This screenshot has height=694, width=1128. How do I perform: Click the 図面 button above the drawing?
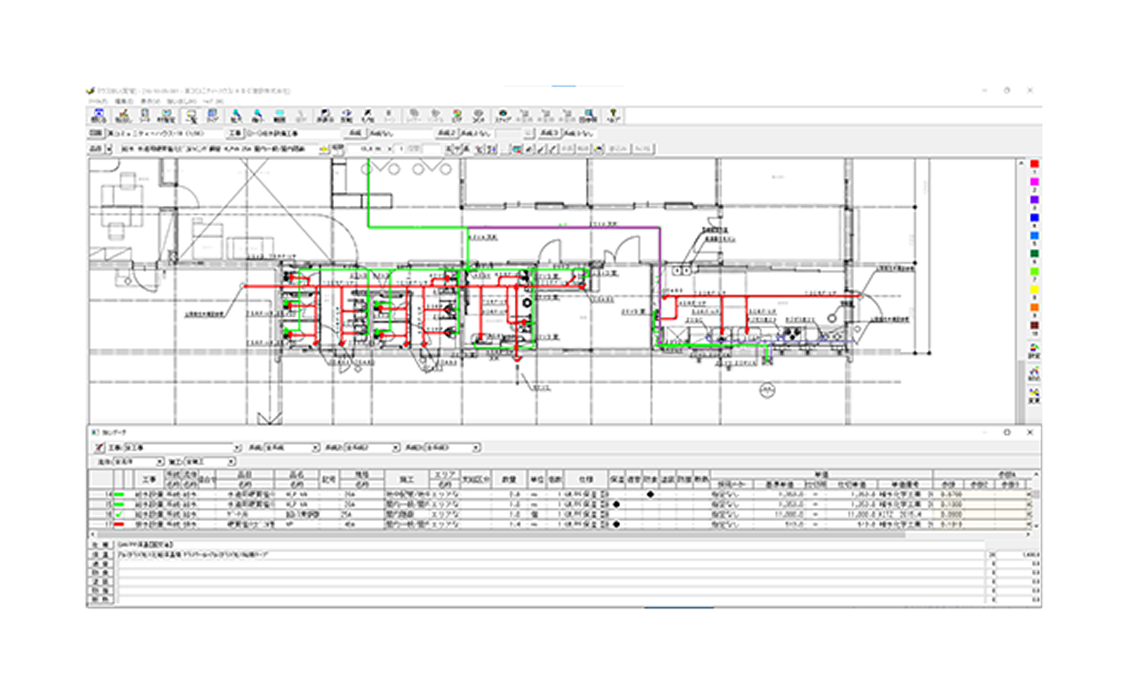click(95, 132)
